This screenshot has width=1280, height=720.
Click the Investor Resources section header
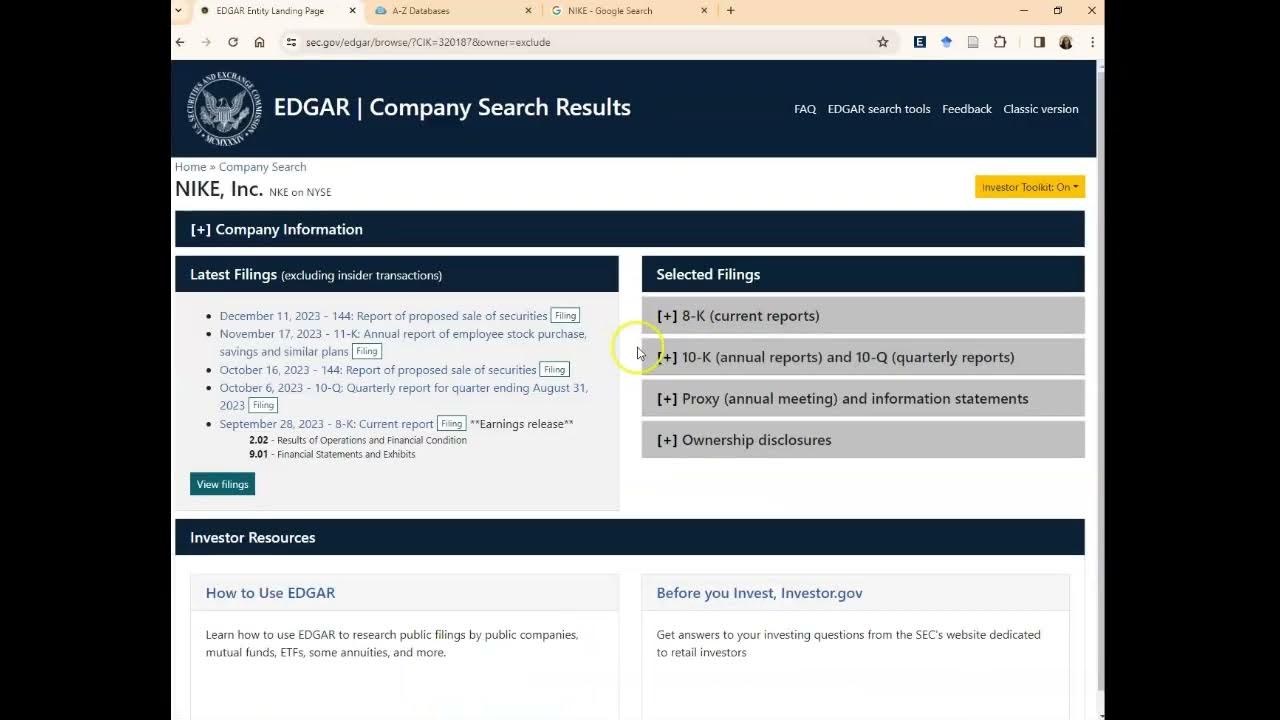point(630,537)
